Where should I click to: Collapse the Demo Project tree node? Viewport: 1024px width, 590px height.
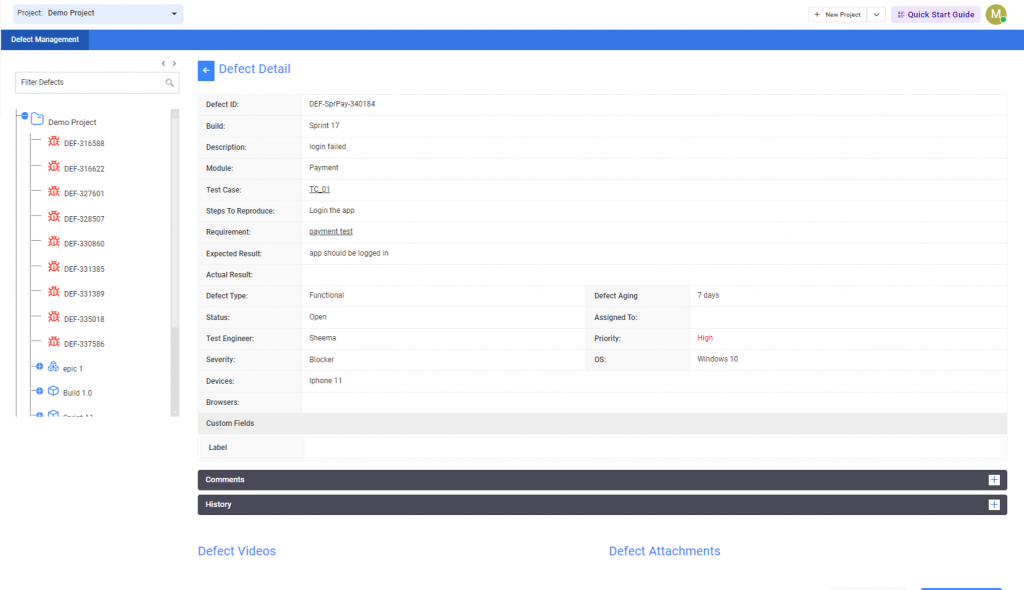25,116
